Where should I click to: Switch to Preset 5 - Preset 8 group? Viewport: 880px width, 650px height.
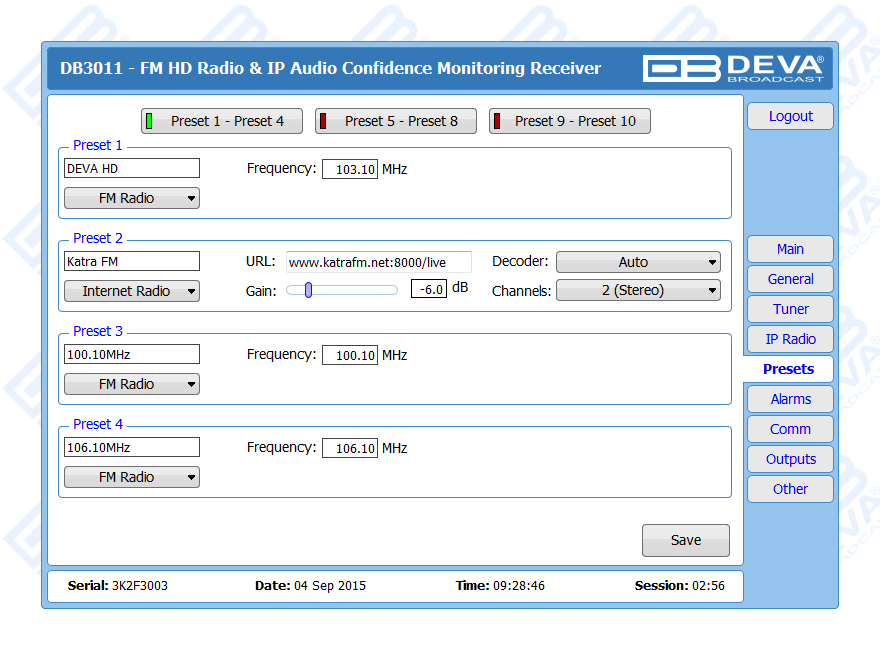coord(396,121)
